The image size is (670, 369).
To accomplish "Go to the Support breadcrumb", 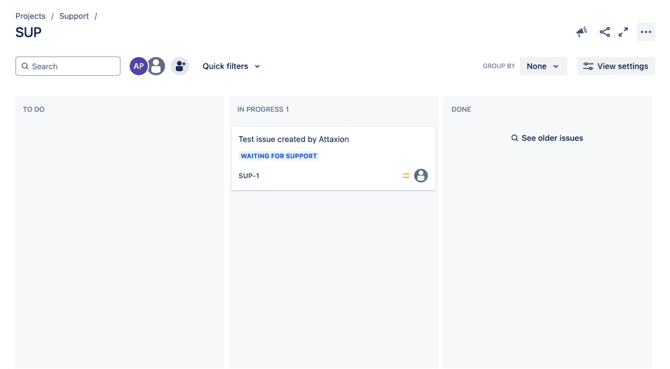I will click(74, 16).
